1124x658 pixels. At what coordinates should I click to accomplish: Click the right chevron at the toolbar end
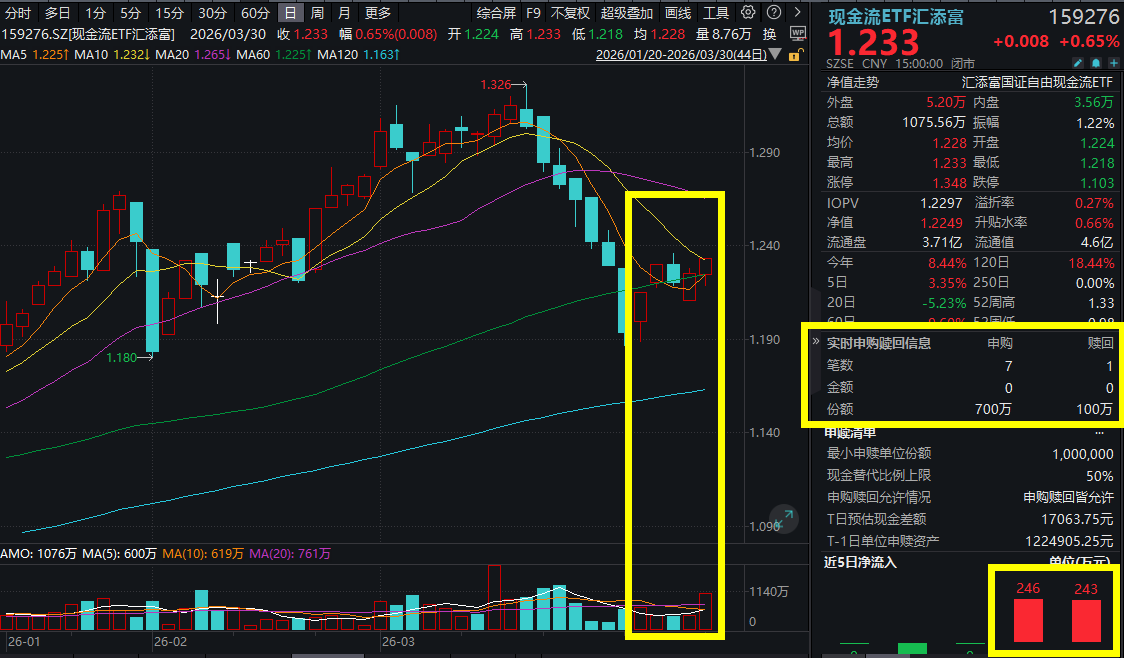(796, 12)
